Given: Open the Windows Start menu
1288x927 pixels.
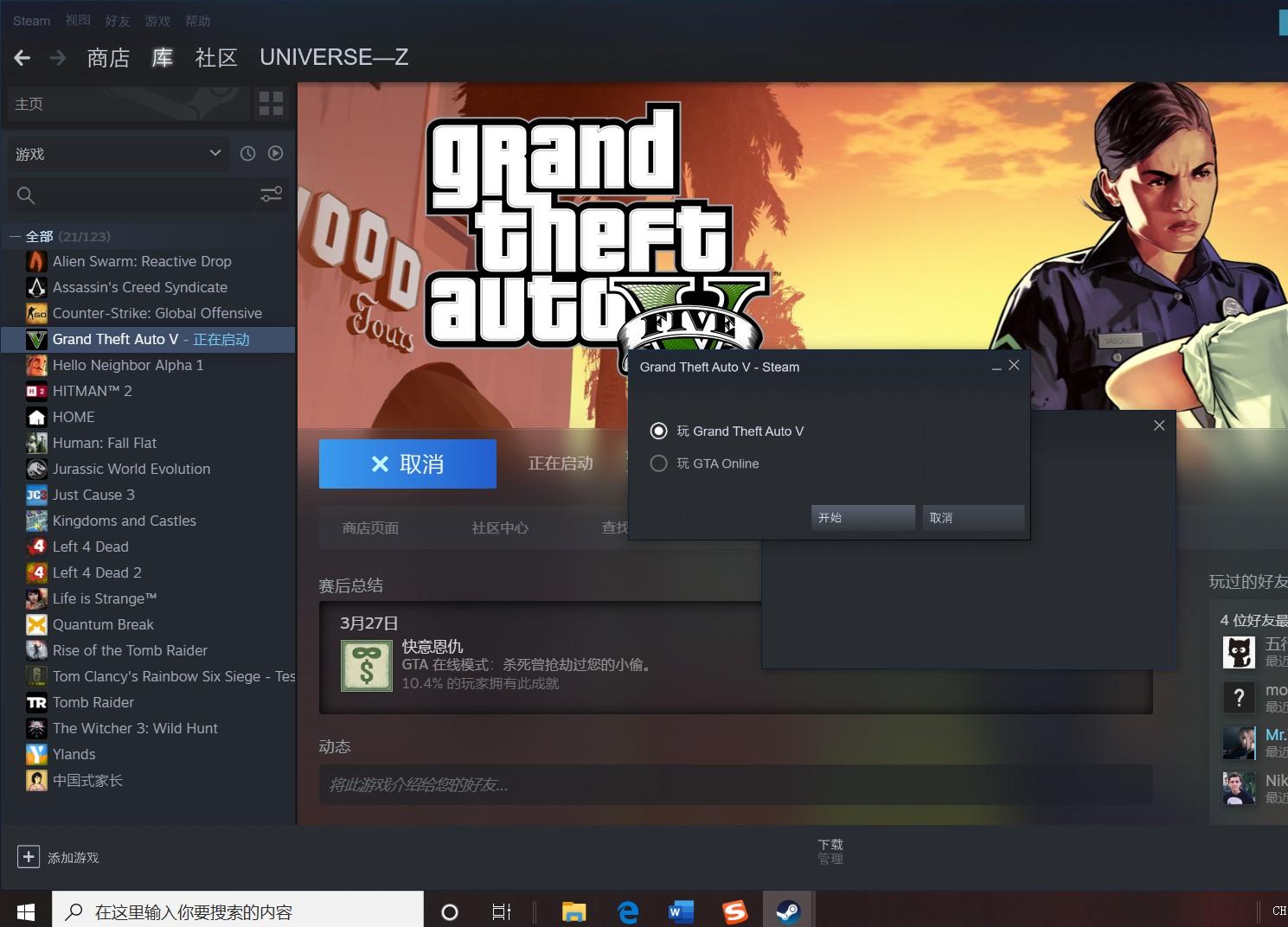Looking at the screenshot, I should tap(26, 911).
